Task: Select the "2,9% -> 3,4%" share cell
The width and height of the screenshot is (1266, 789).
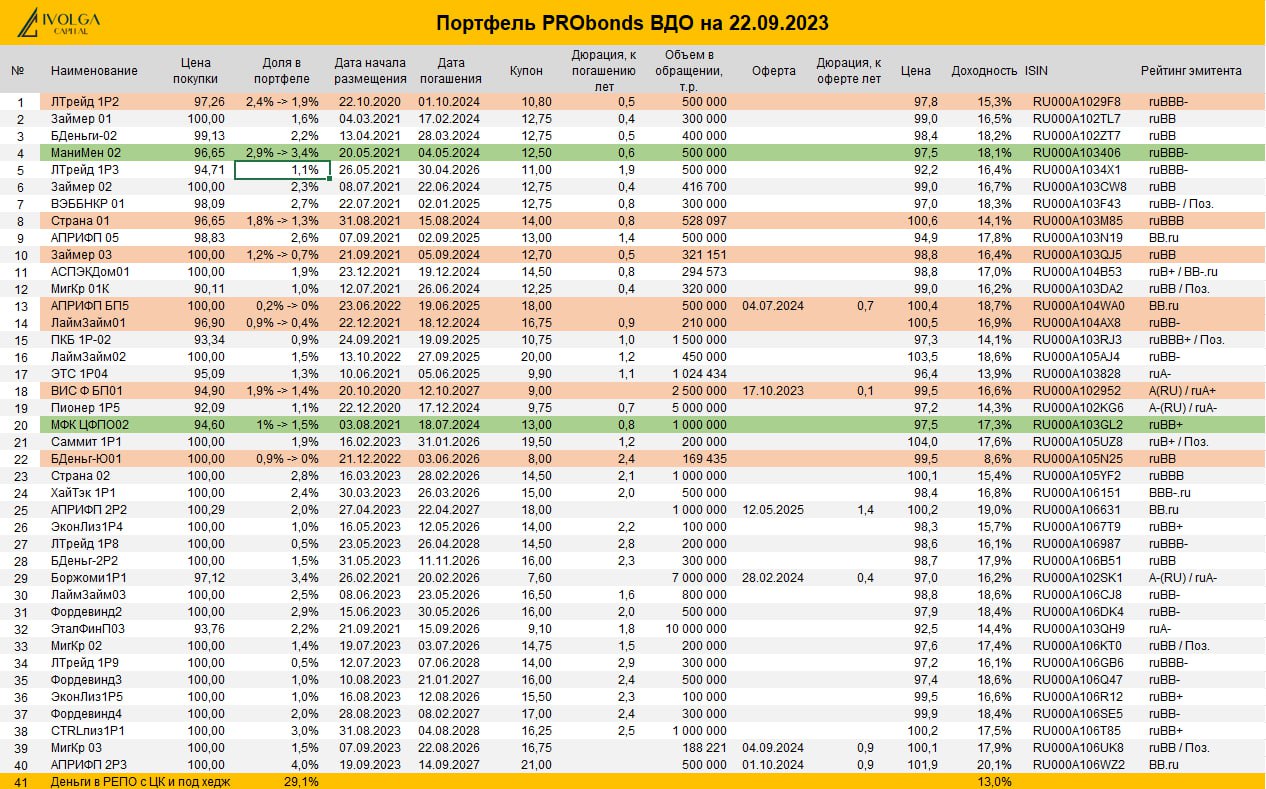Action: 283,153
